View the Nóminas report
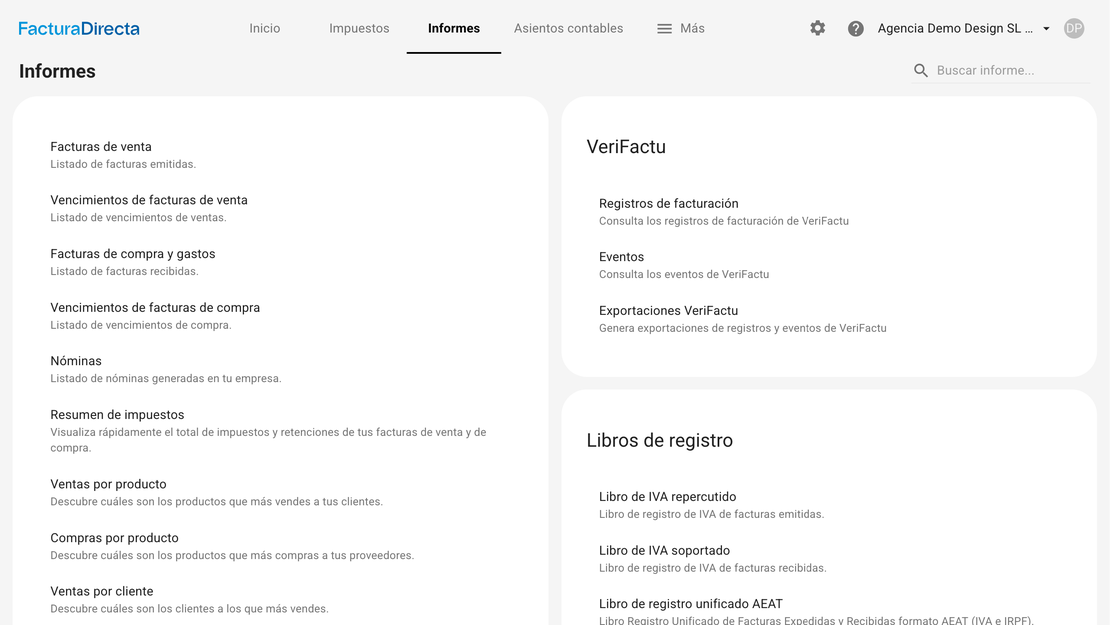The width and height of the screenshot is (1110, 625). pos(76,361)
